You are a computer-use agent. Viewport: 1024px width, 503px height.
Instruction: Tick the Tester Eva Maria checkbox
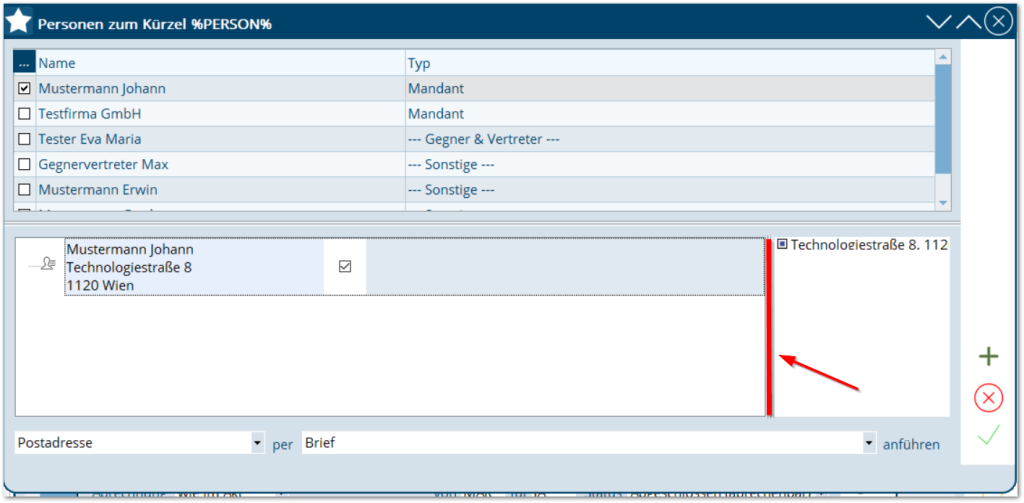point(25,139)
